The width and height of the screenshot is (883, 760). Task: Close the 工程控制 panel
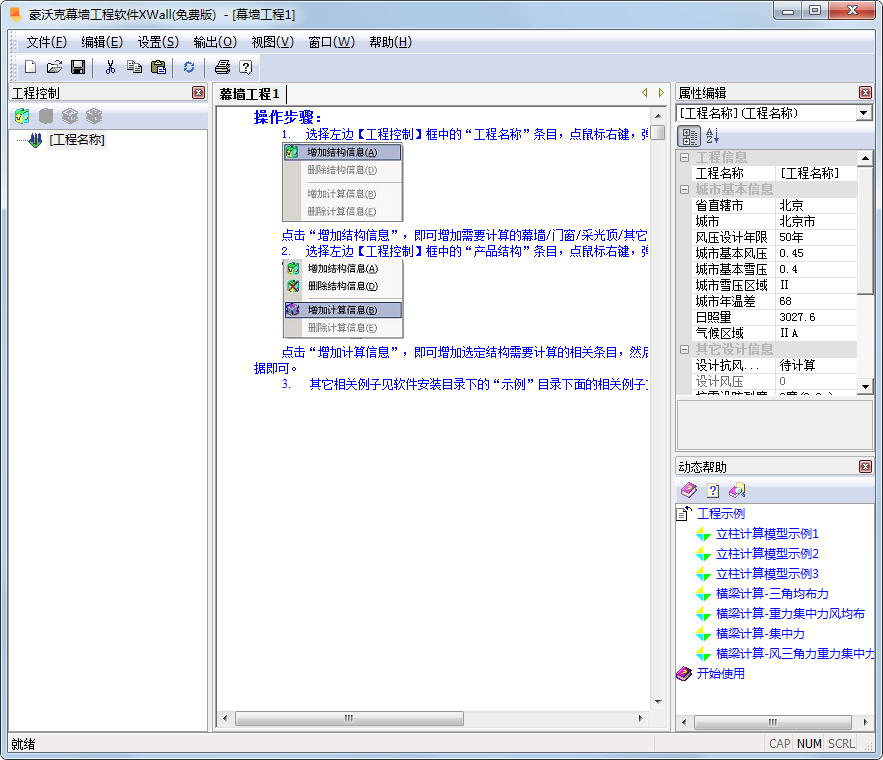(198, 93)
